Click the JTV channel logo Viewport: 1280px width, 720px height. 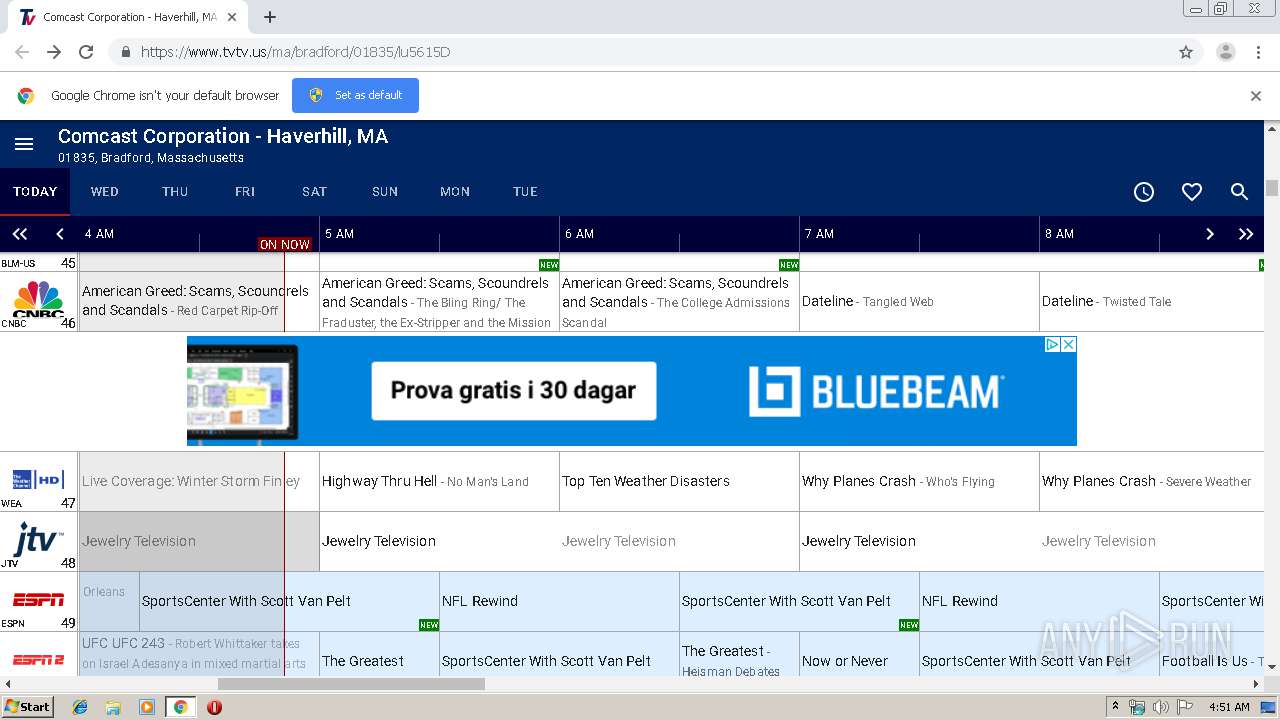coord(38,540)
